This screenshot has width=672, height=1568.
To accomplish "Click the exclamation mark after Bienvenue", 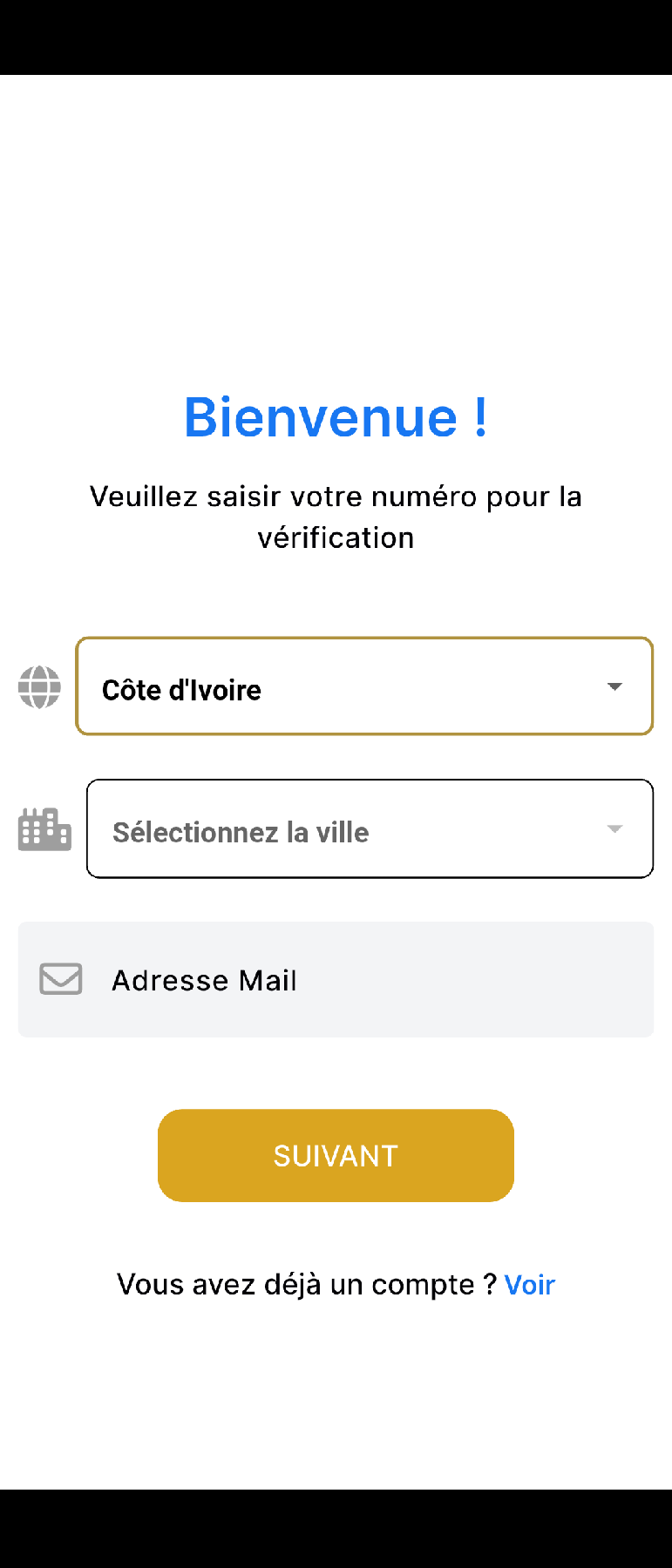I will pos(481,417).
